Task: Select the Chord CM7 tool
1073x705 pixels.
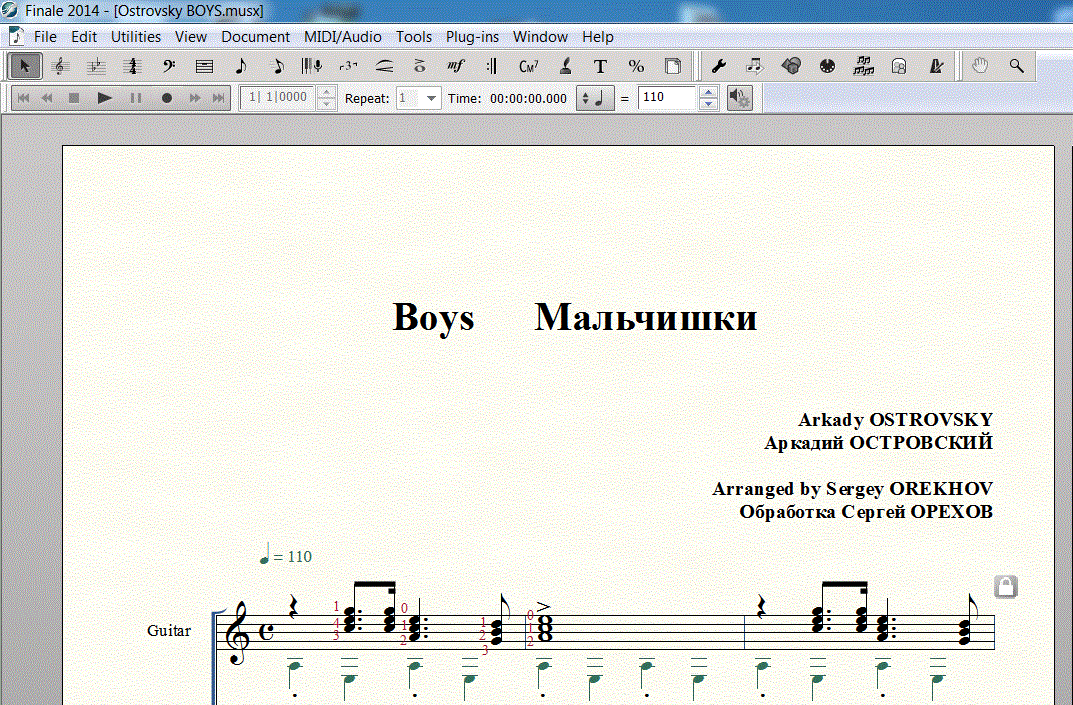Action: (x=528, y=66)
